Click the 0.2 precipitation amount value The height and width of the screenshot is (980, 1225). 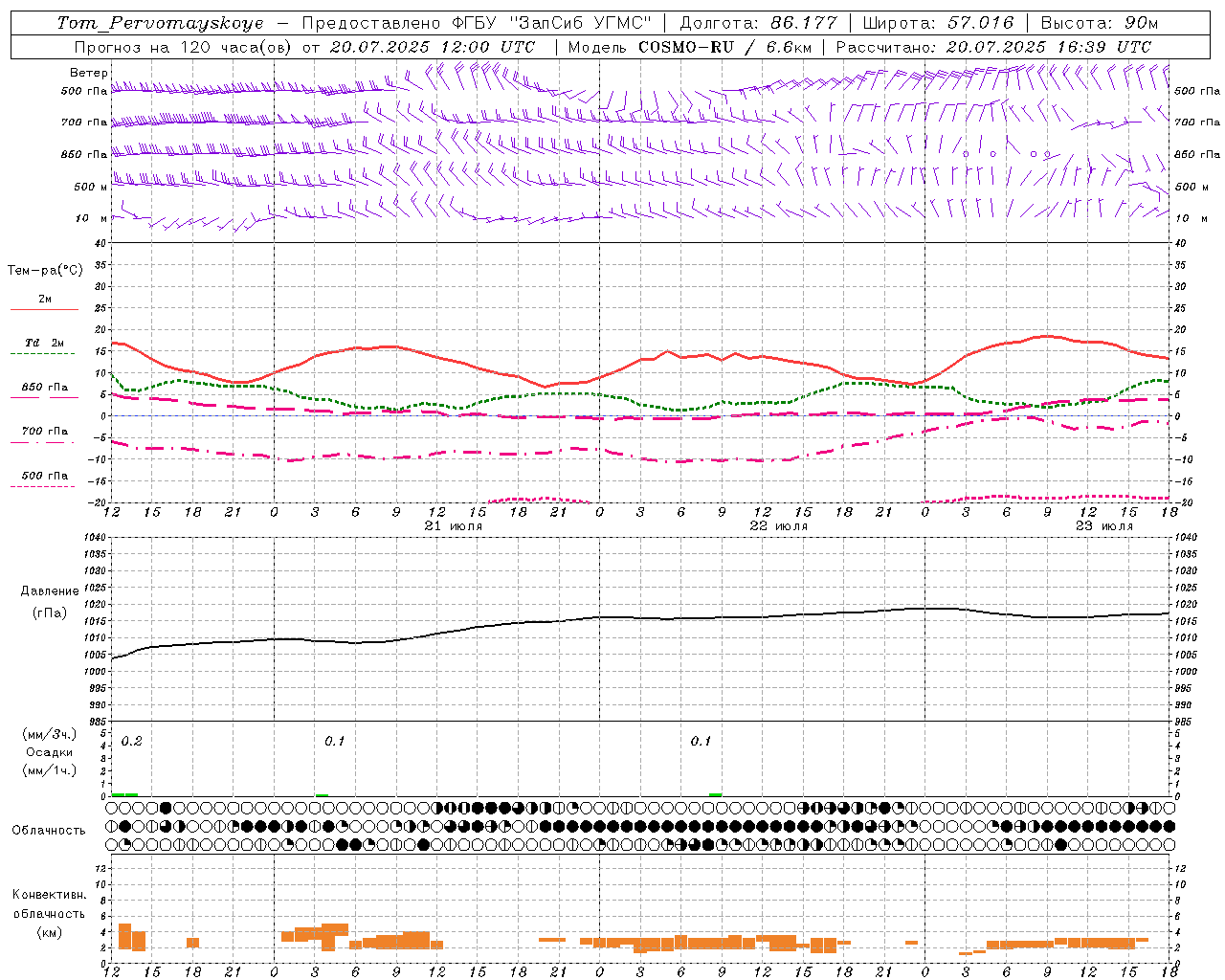click(132, 742)
